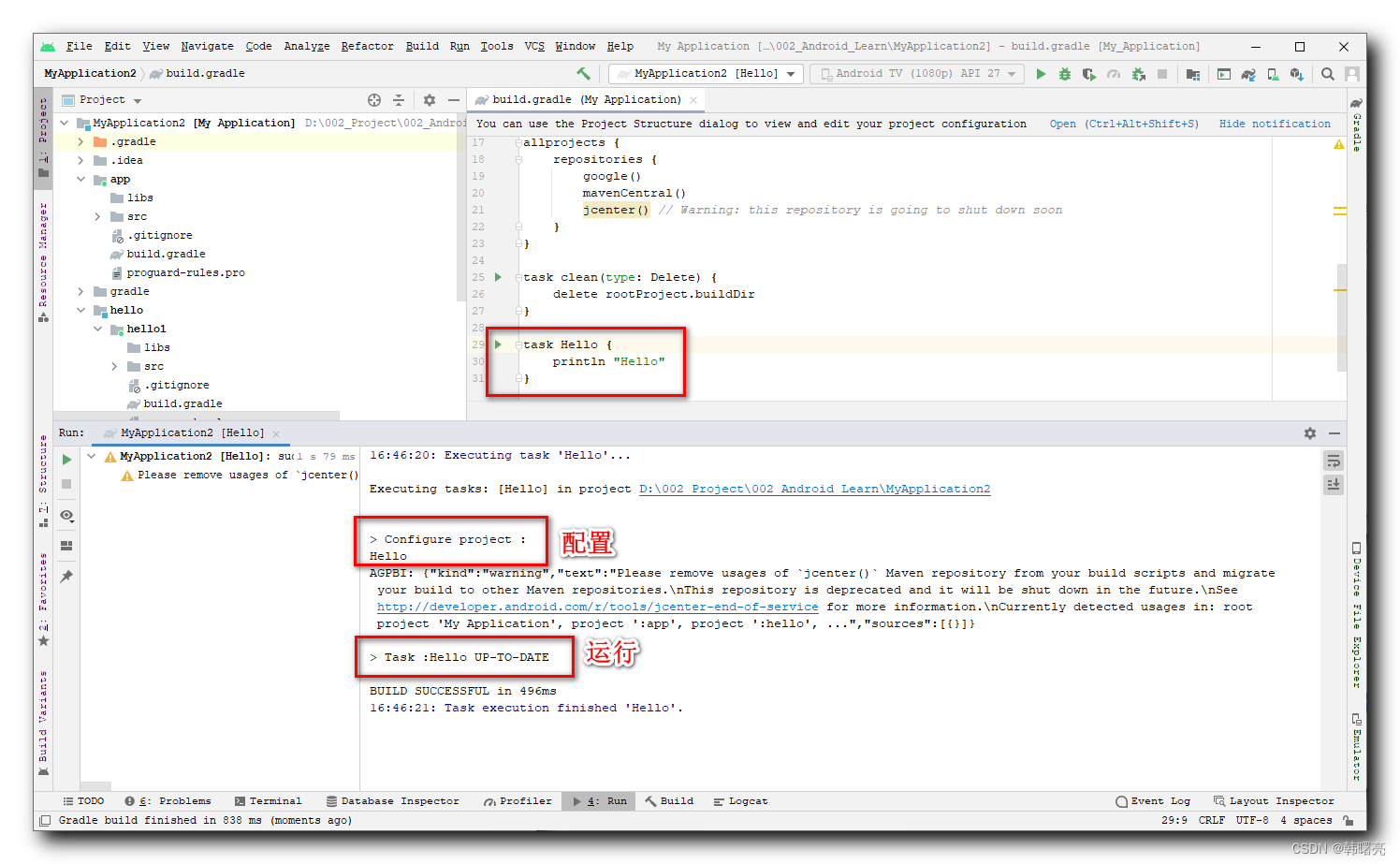Click line-column indicator 29:9 in status bar
The width and height of the screenshot is (1400, 864).
click(1174, 820)
